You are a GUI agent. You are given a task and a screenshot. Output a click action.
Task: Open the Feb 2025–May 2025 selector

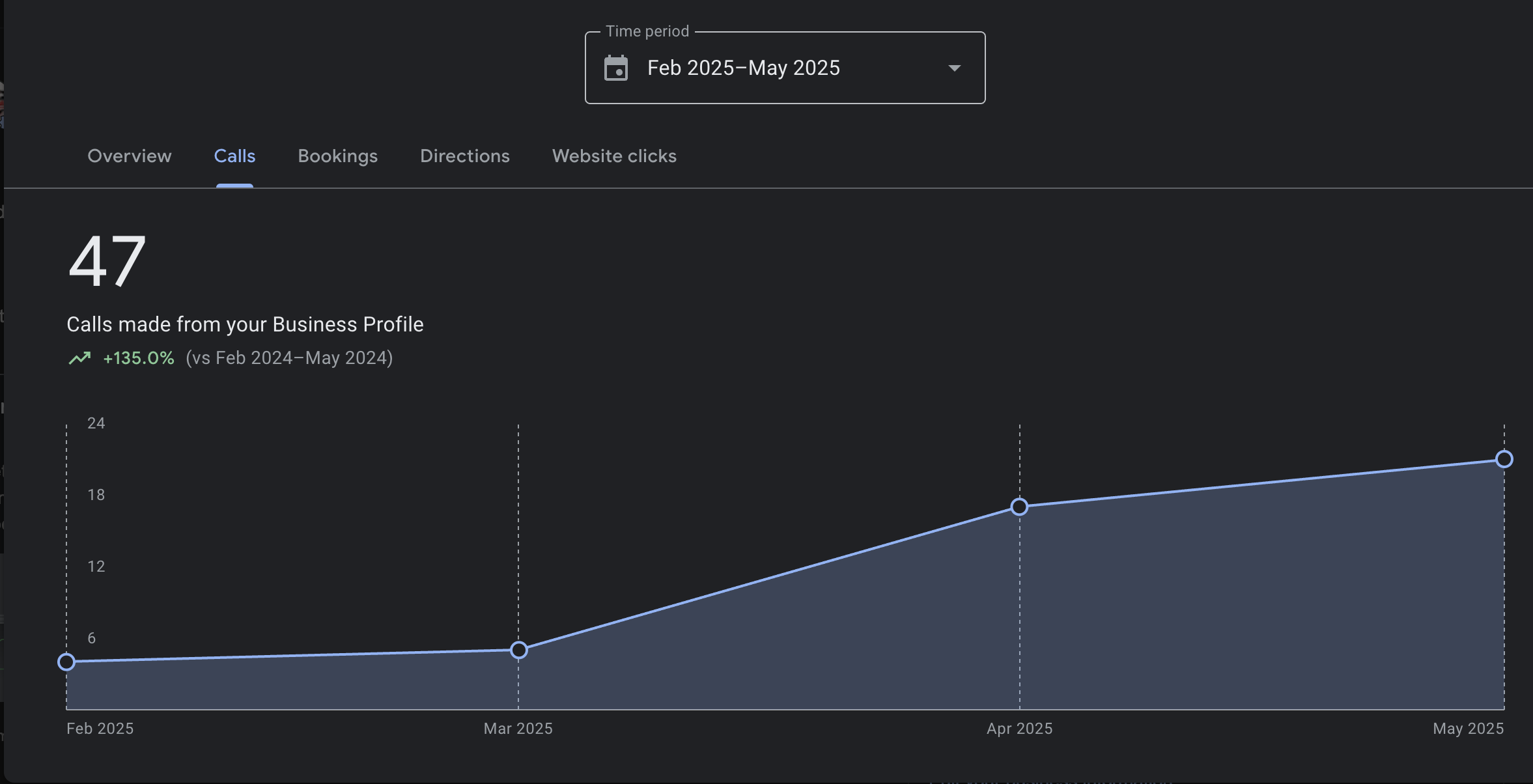(x=743, y=68)
